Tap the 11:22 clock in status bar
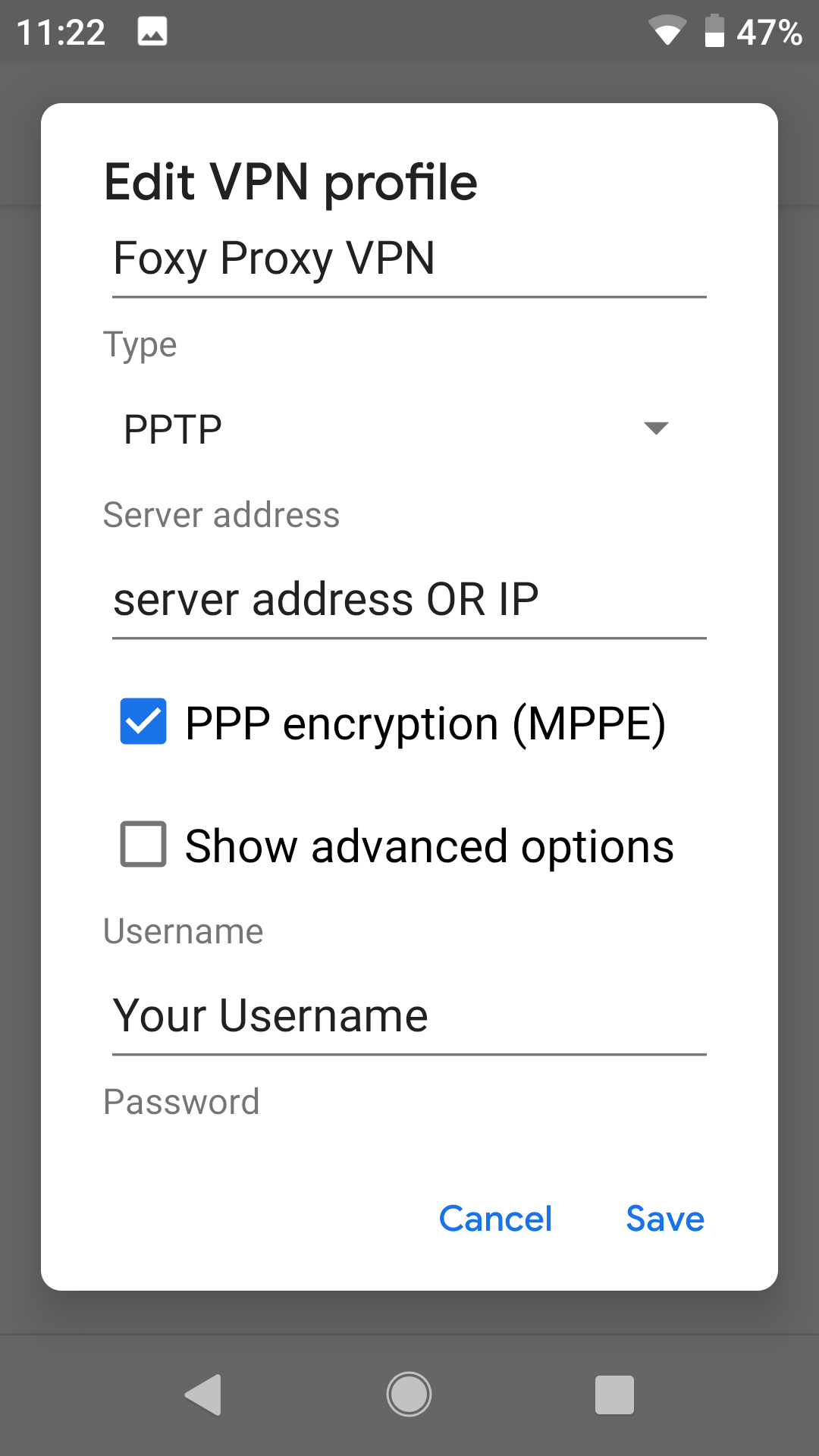This screenshot has height=1456, width=819. tap(61, 33)
